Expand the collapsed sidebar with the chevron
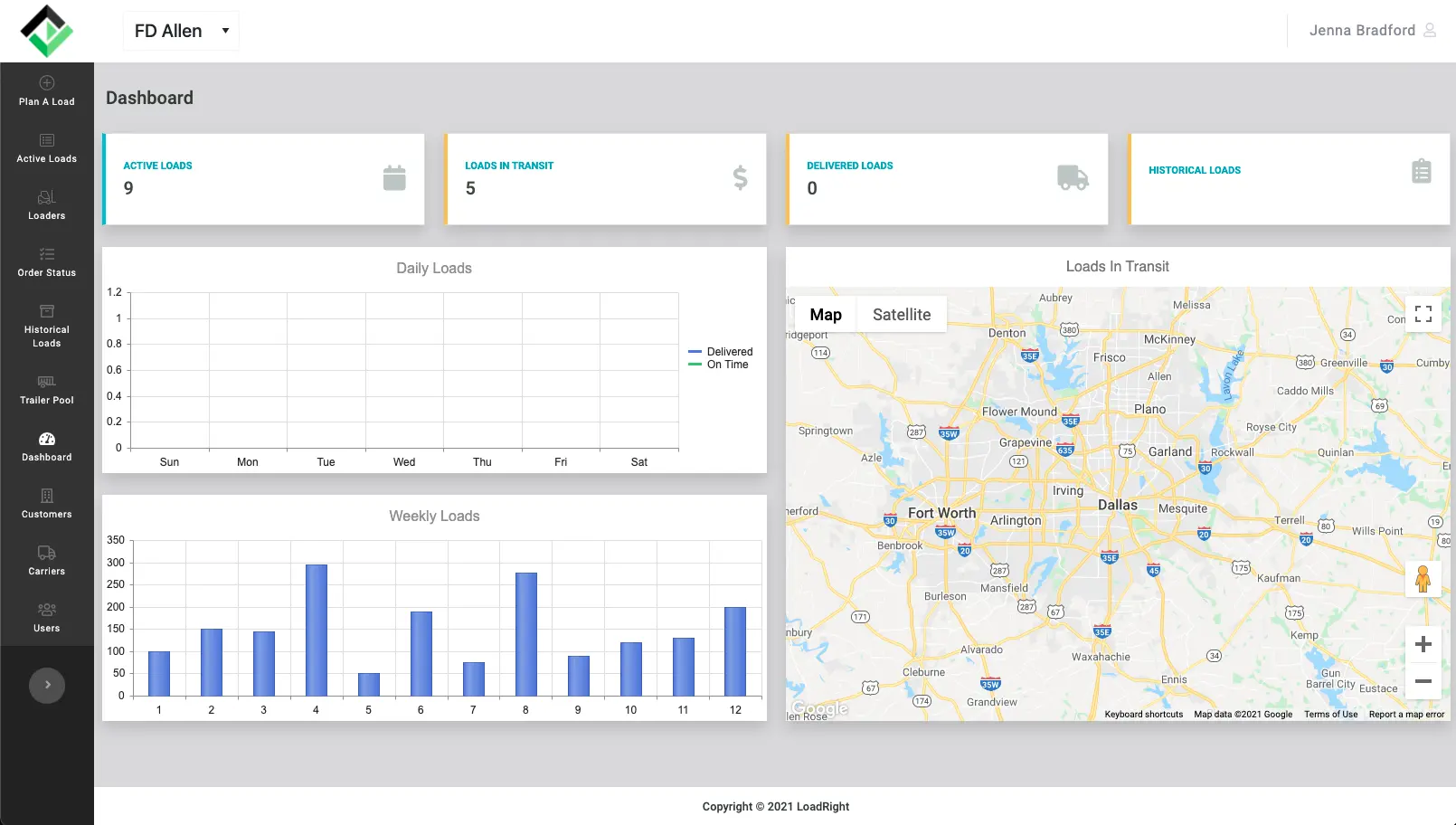 (x=46, y=685)
